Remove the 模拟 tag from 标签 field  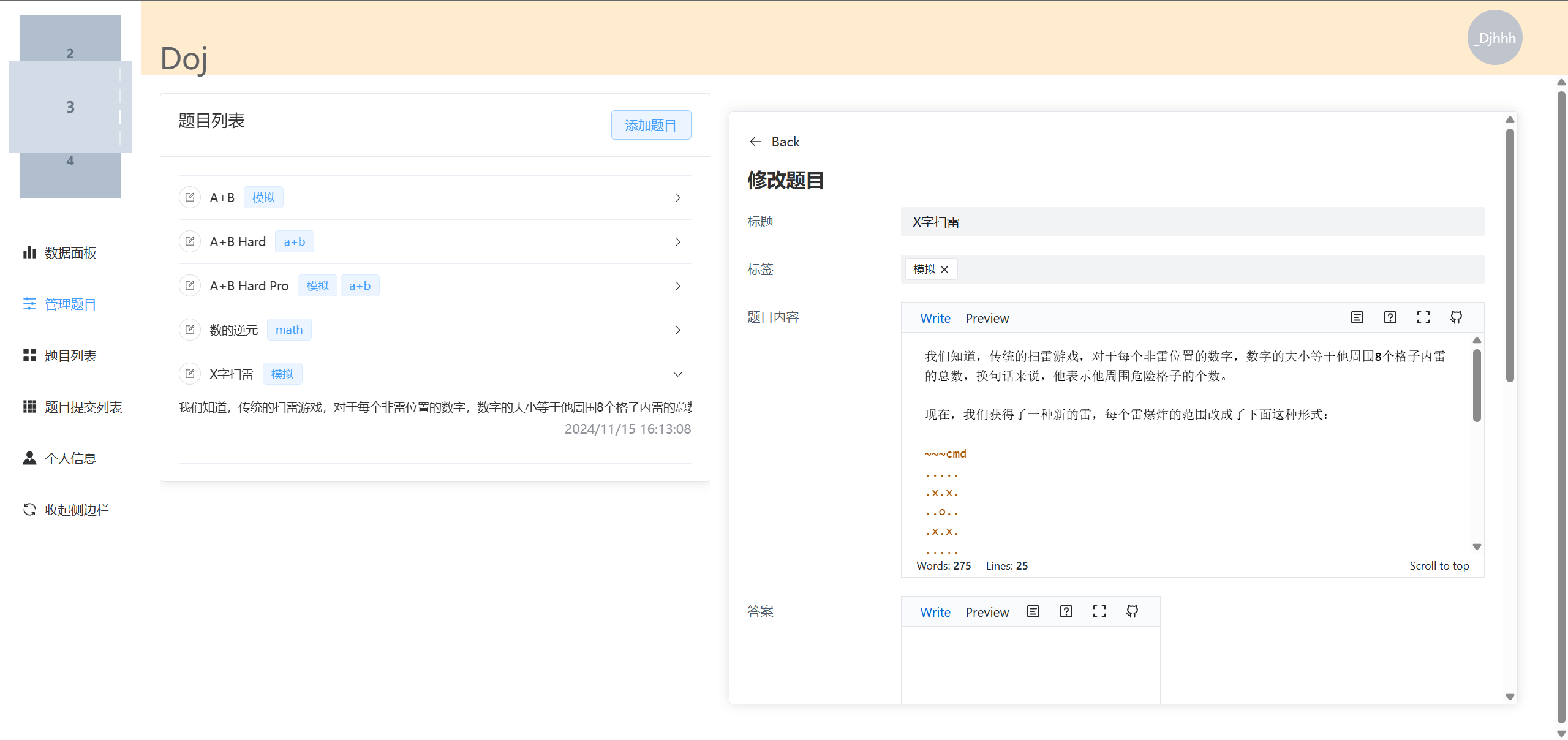click(944, 270)
